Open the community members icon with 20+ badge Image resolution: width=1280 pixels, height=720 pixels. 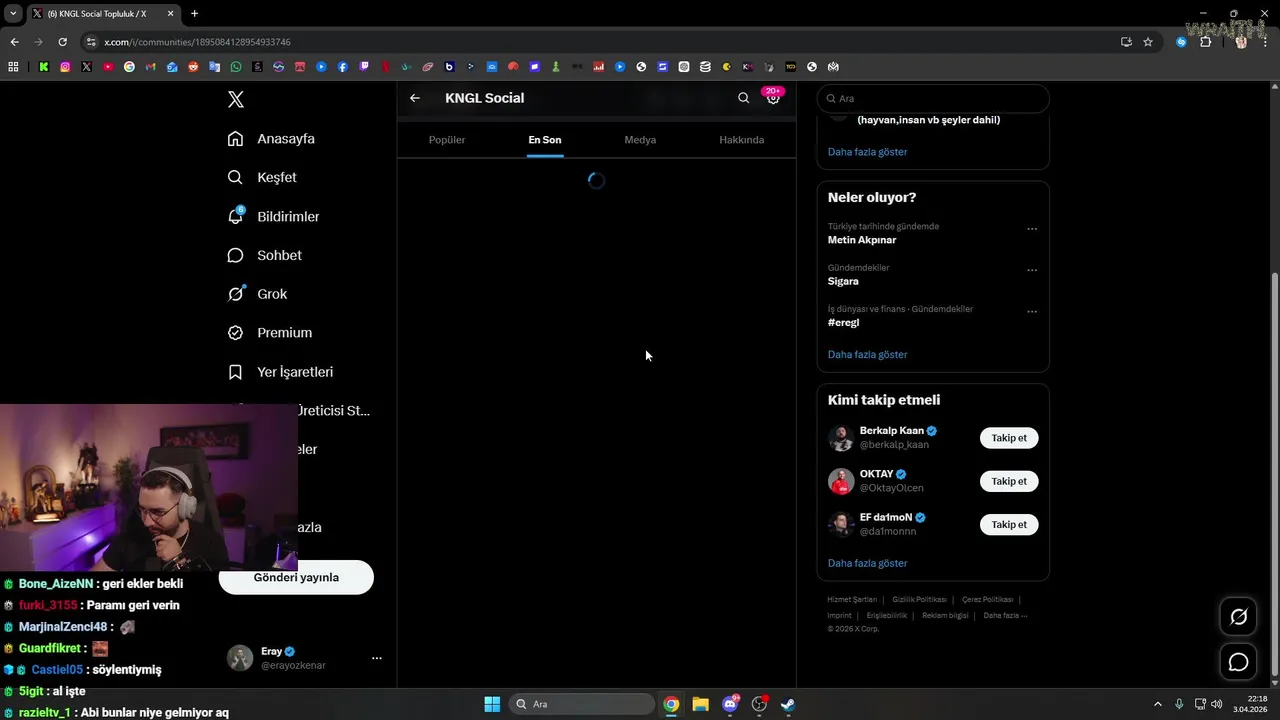tap(773, 97)
